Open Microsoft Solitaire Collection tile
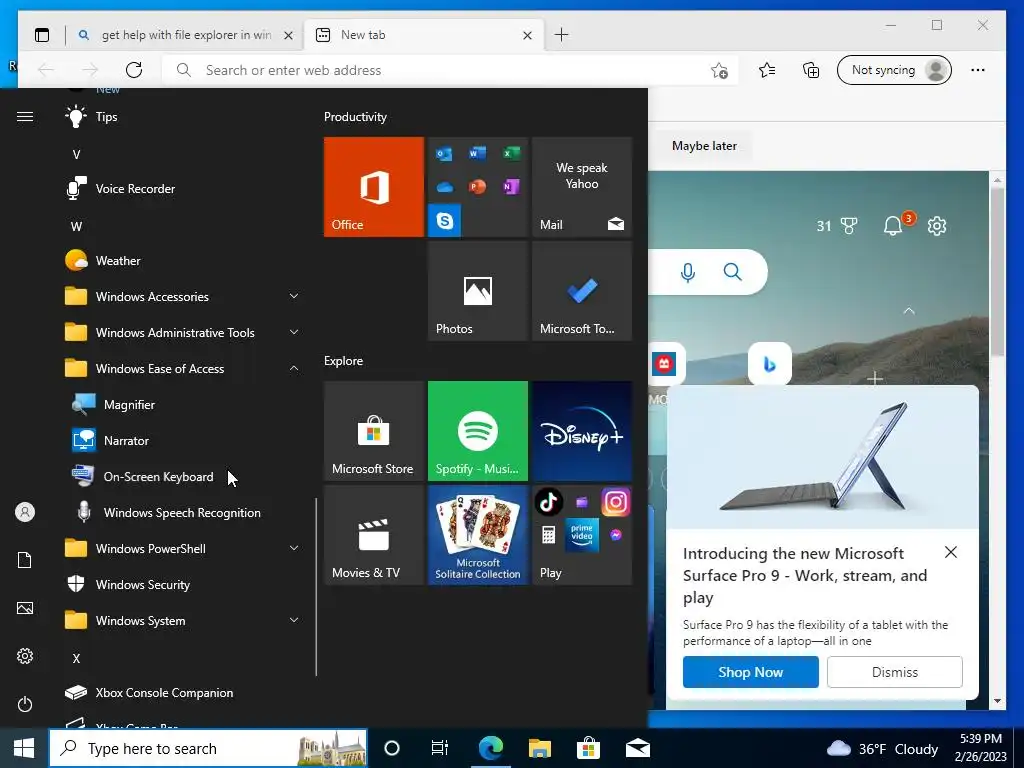 coord(478,535)
